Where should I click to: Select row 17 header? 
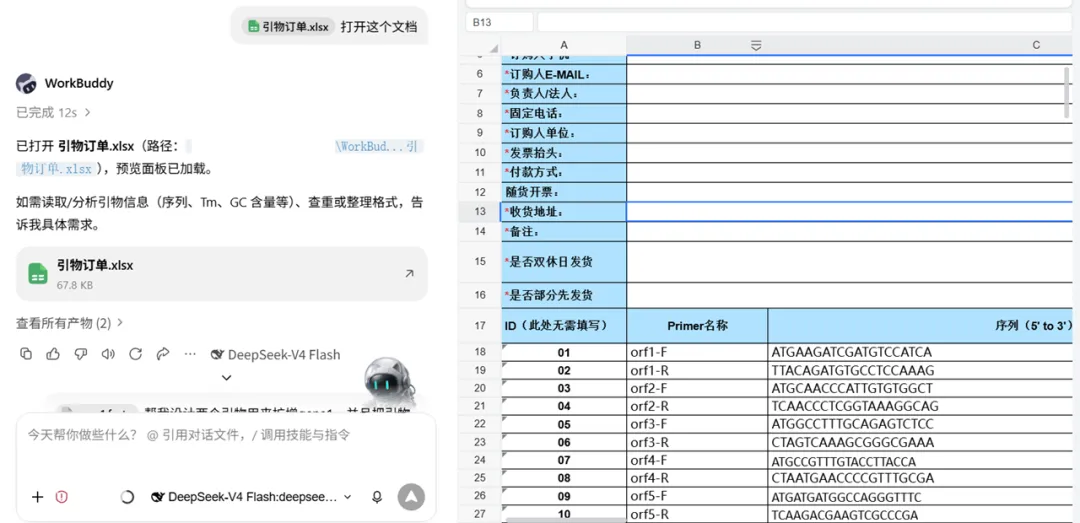coord(480,326)
